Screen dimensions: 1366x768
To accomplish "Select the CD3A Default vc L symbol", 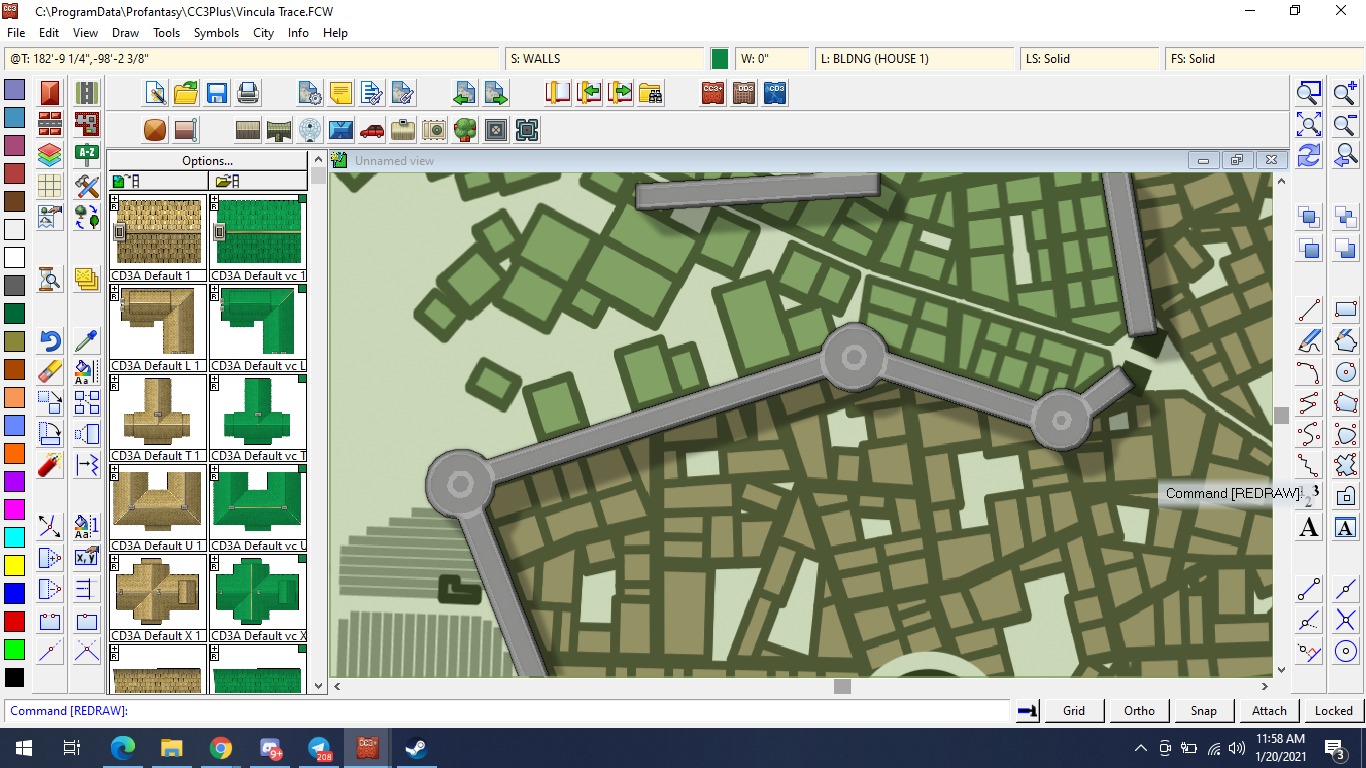I will [x=258, y=329].
